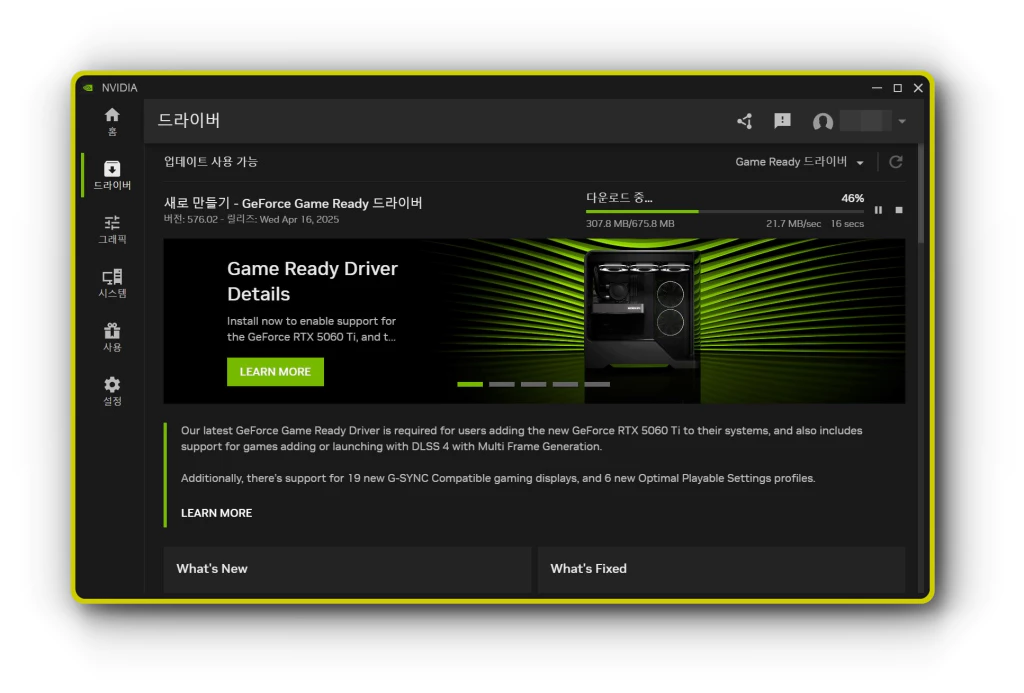The image size is (1024, 693).
Task: Select the first banner carousel indicator
Action: tap(470, 385)
